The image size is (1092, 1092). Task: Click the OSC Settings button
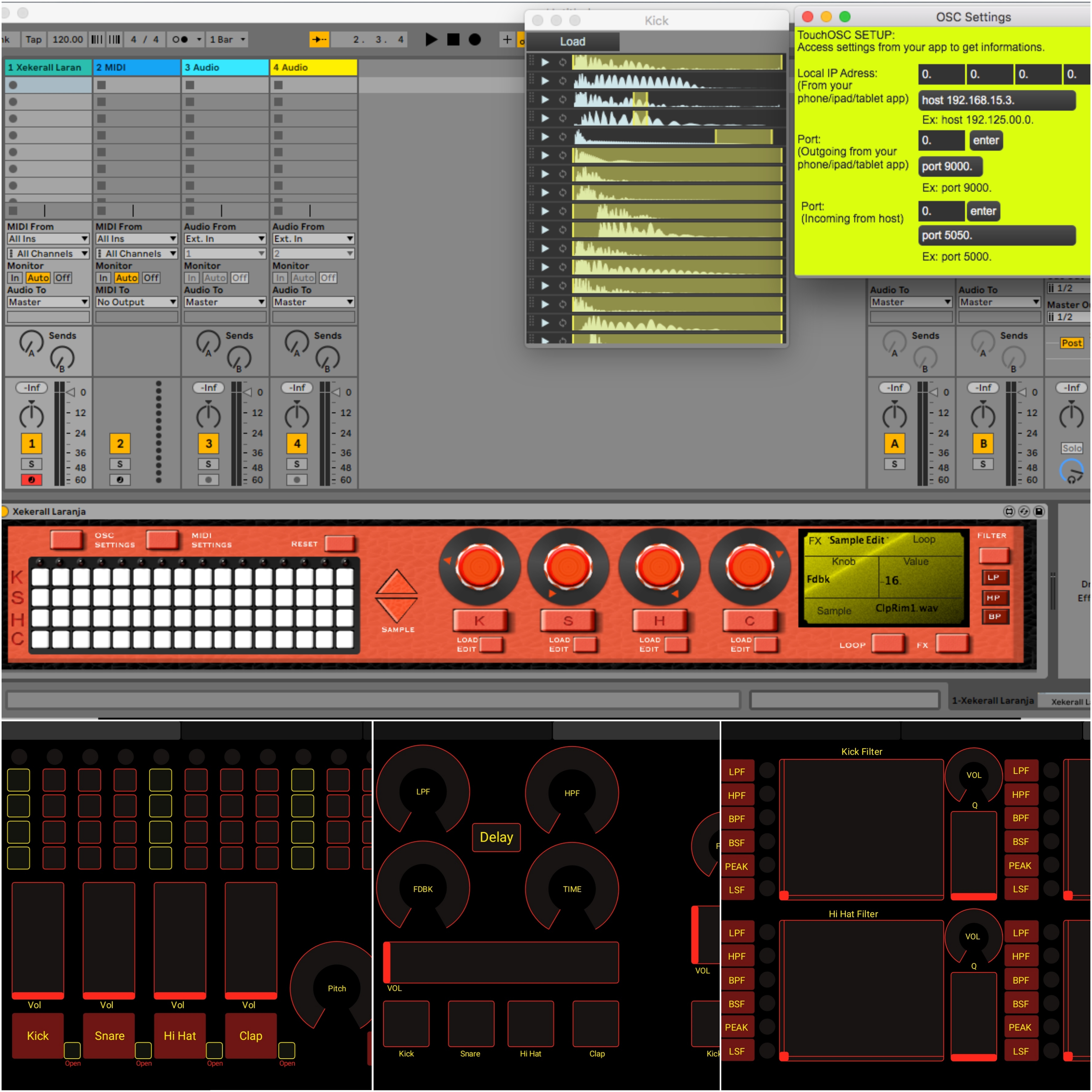pos(67,539)
